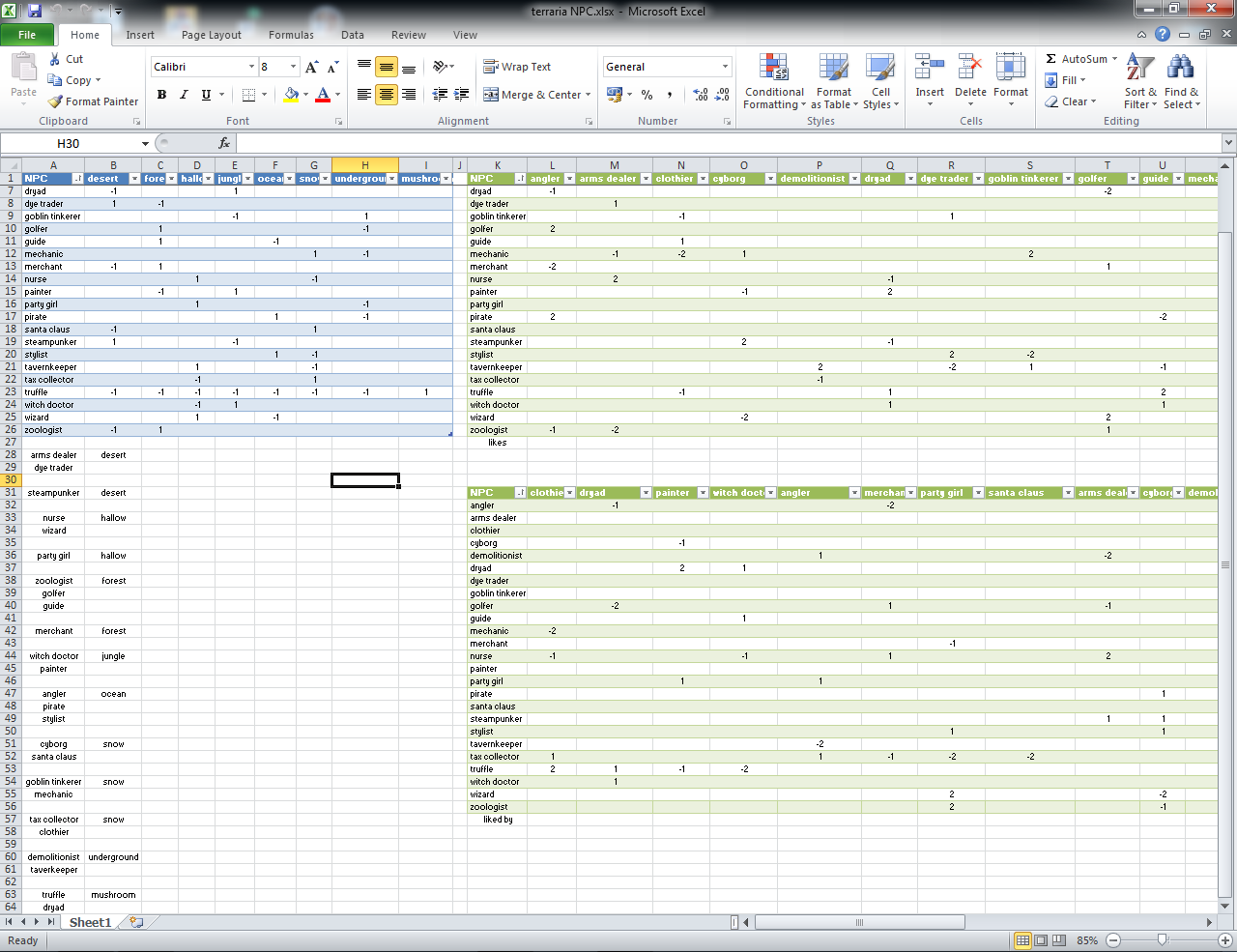Open Cell Styles gallery

click(880, 82)
